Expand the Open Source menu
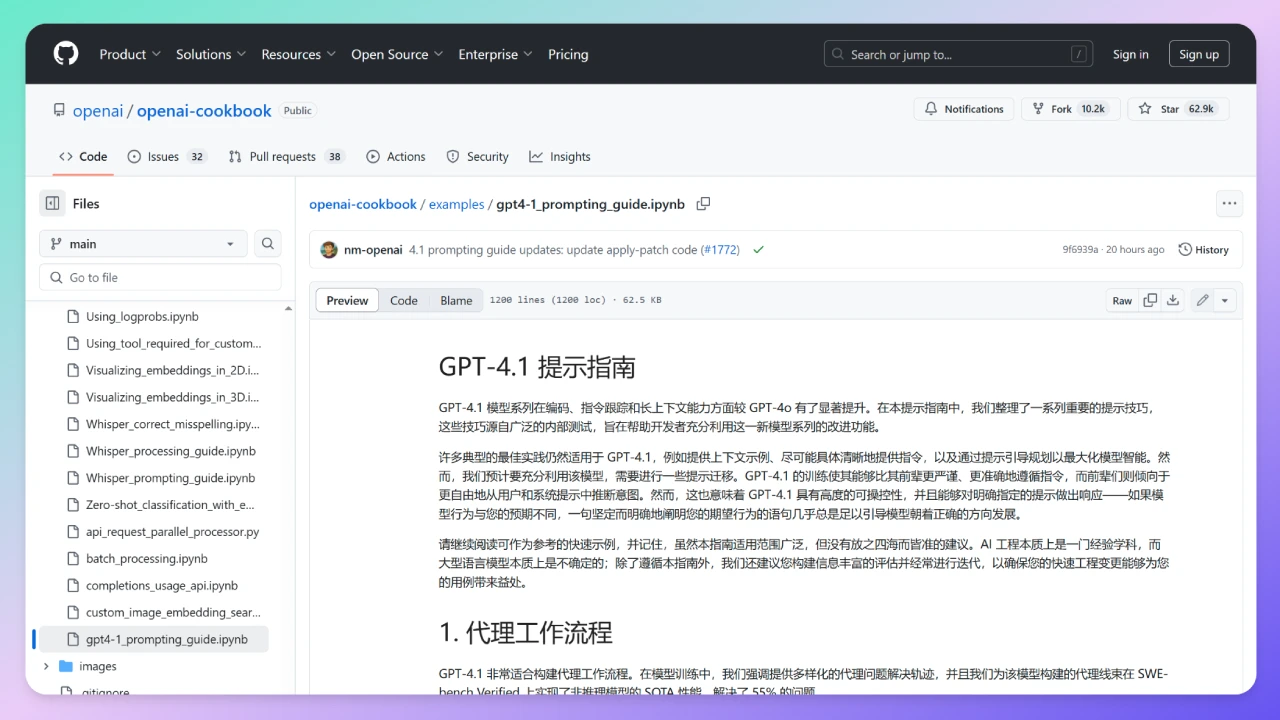This screenshot has height=720, width=1280. tap(397, 54)
